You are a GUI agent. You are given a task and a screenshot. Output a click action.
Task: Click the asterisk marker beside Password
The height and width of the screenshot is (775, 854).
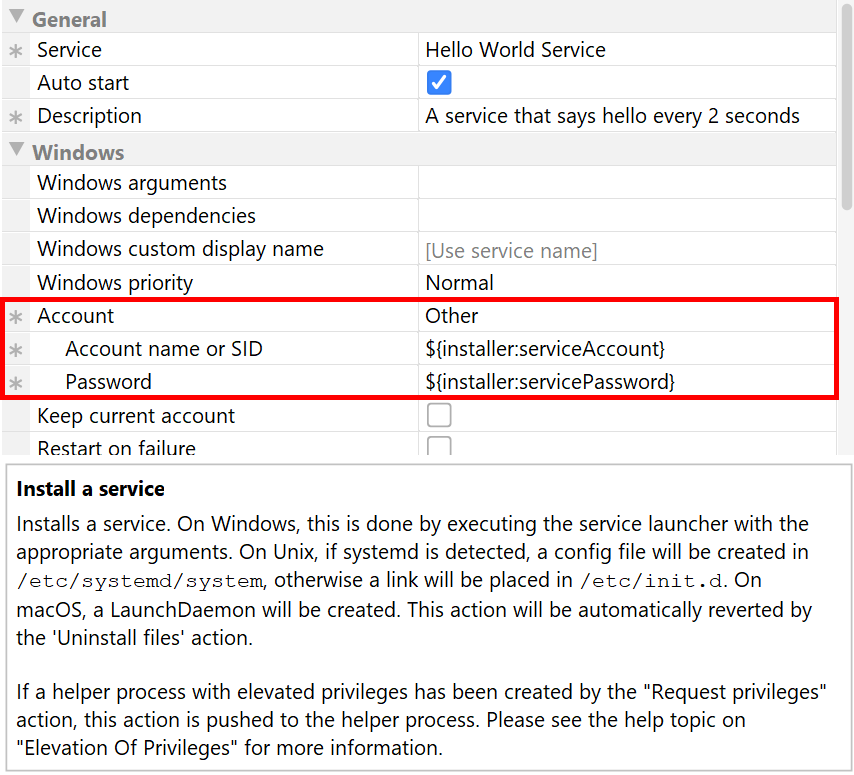[x=15, y=383]
